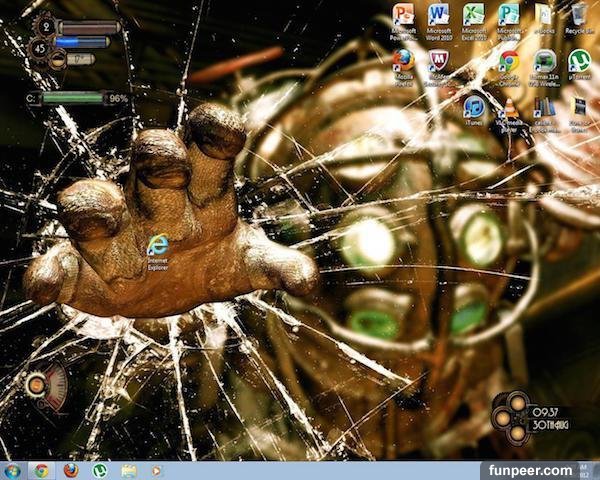Open Windows Explorer folder in taskbar

point(129,470)
